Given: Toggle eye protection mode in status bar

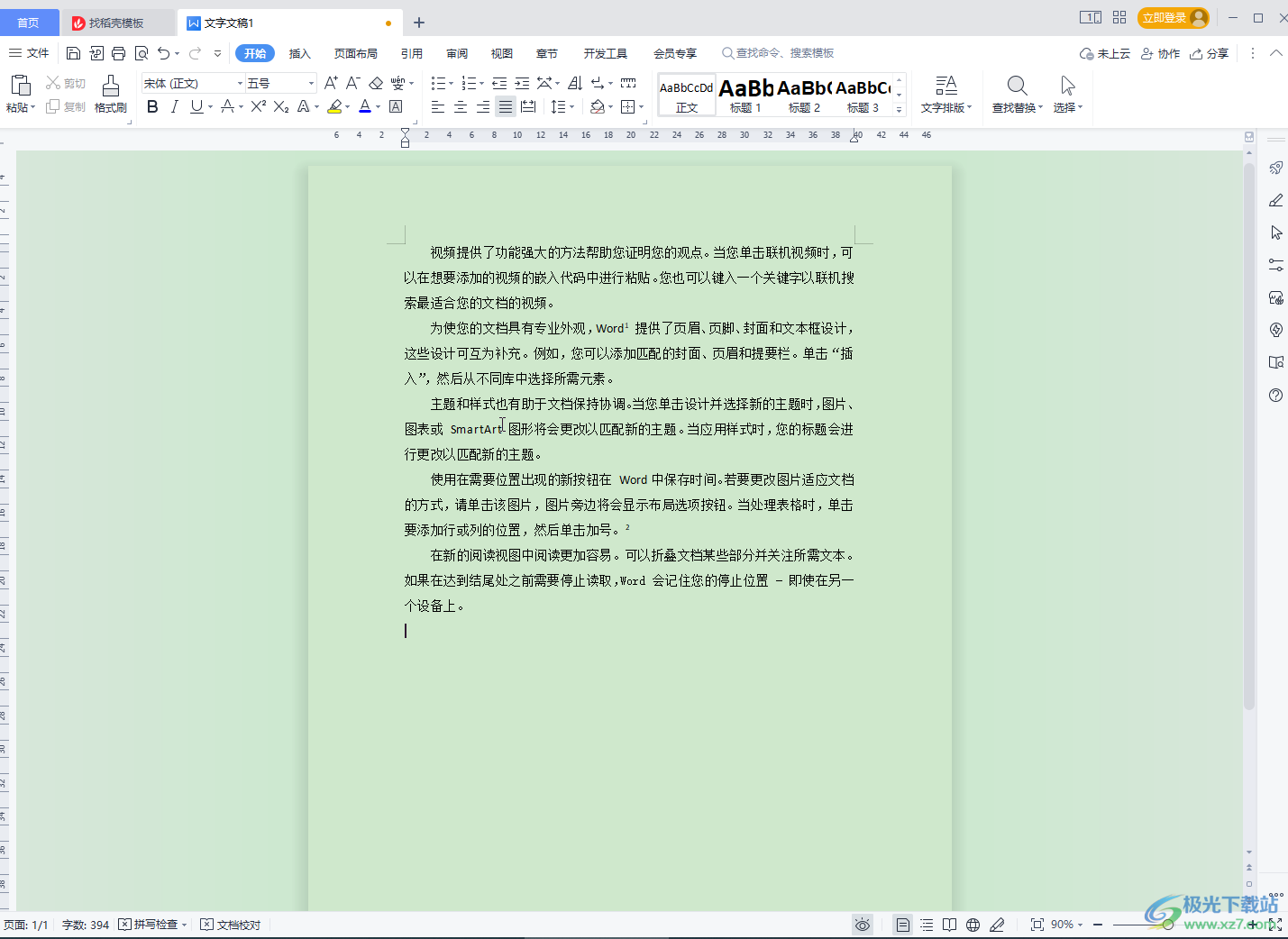Looking at the screenshot, I should click(863, 925).
